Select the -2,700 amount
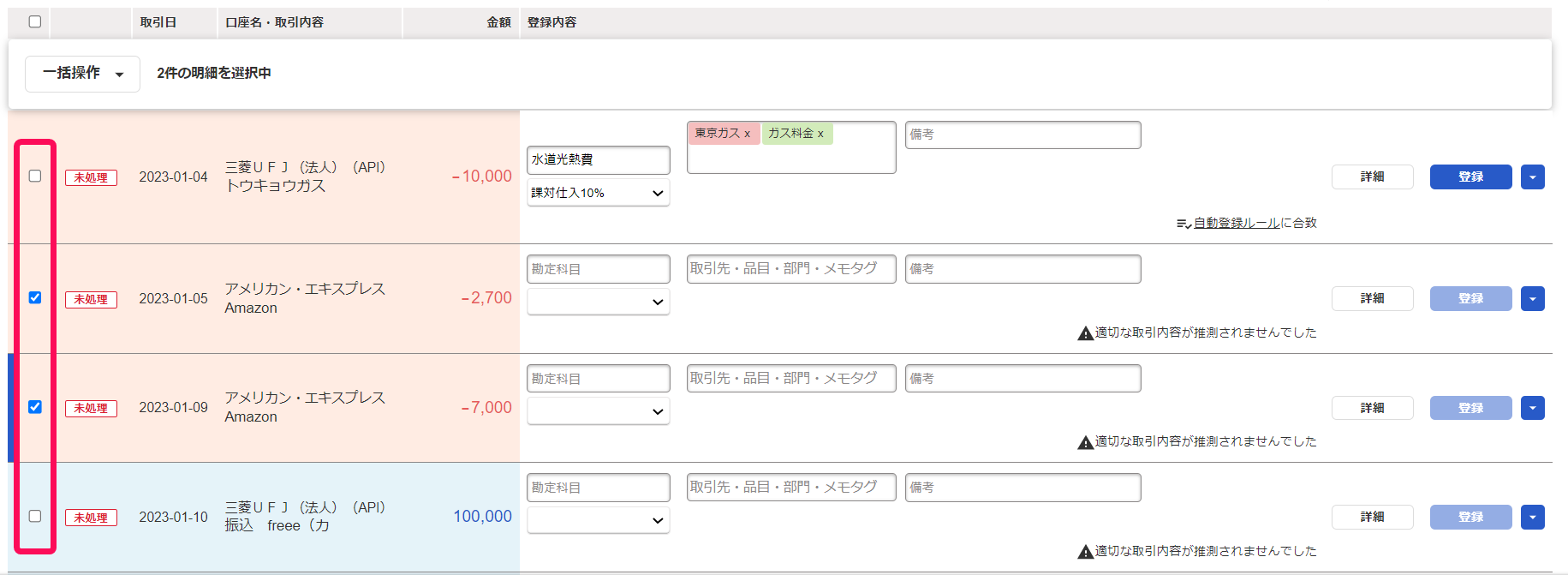 pyautogui.click(x=486, y=298)
